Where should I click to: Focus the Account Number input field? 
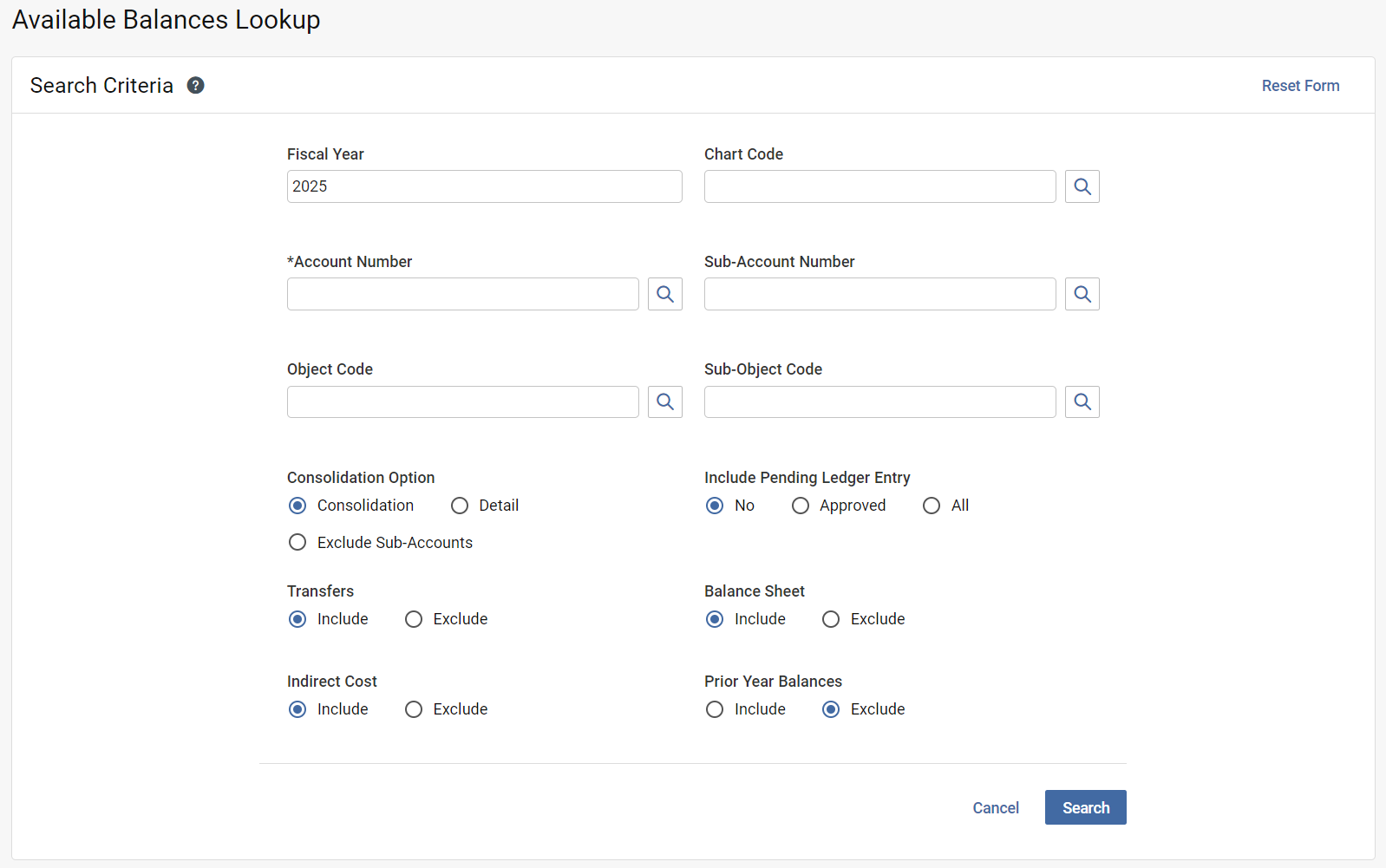(463, 294)
